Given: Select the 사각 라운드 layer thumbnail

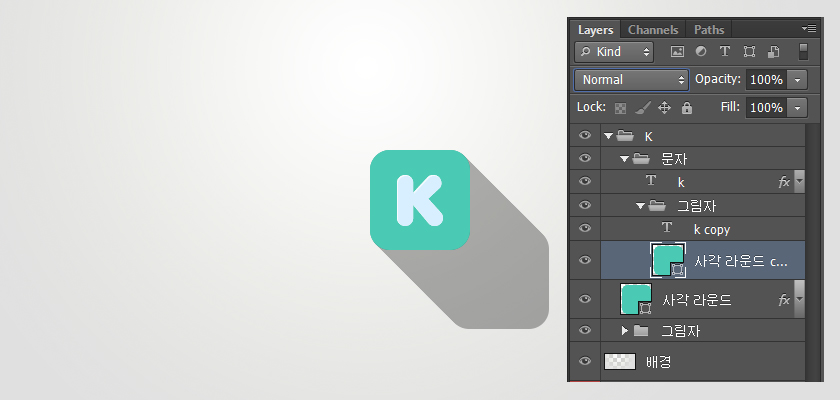Looking at the screenshot, I should coord(636,299).
